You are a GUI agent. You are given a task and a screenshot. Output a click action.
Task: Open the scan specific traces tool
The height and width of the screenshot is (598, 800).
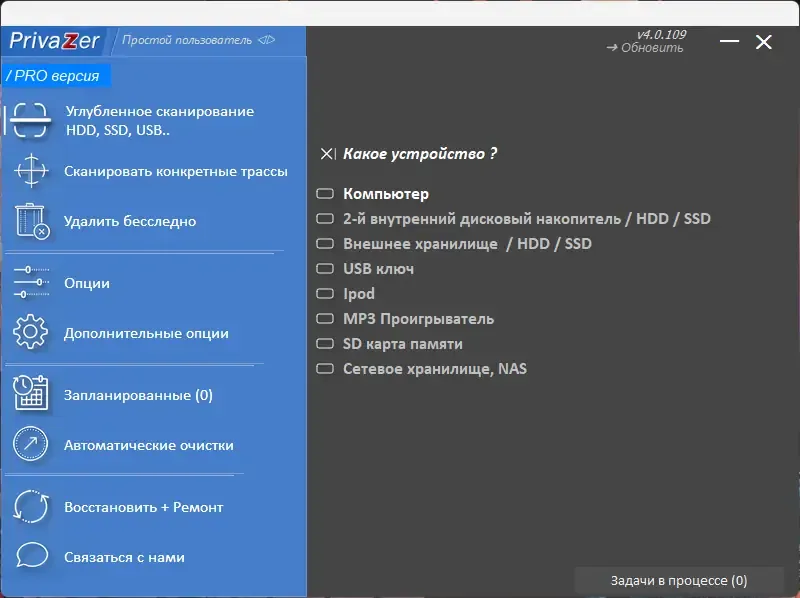coord(31,173)
